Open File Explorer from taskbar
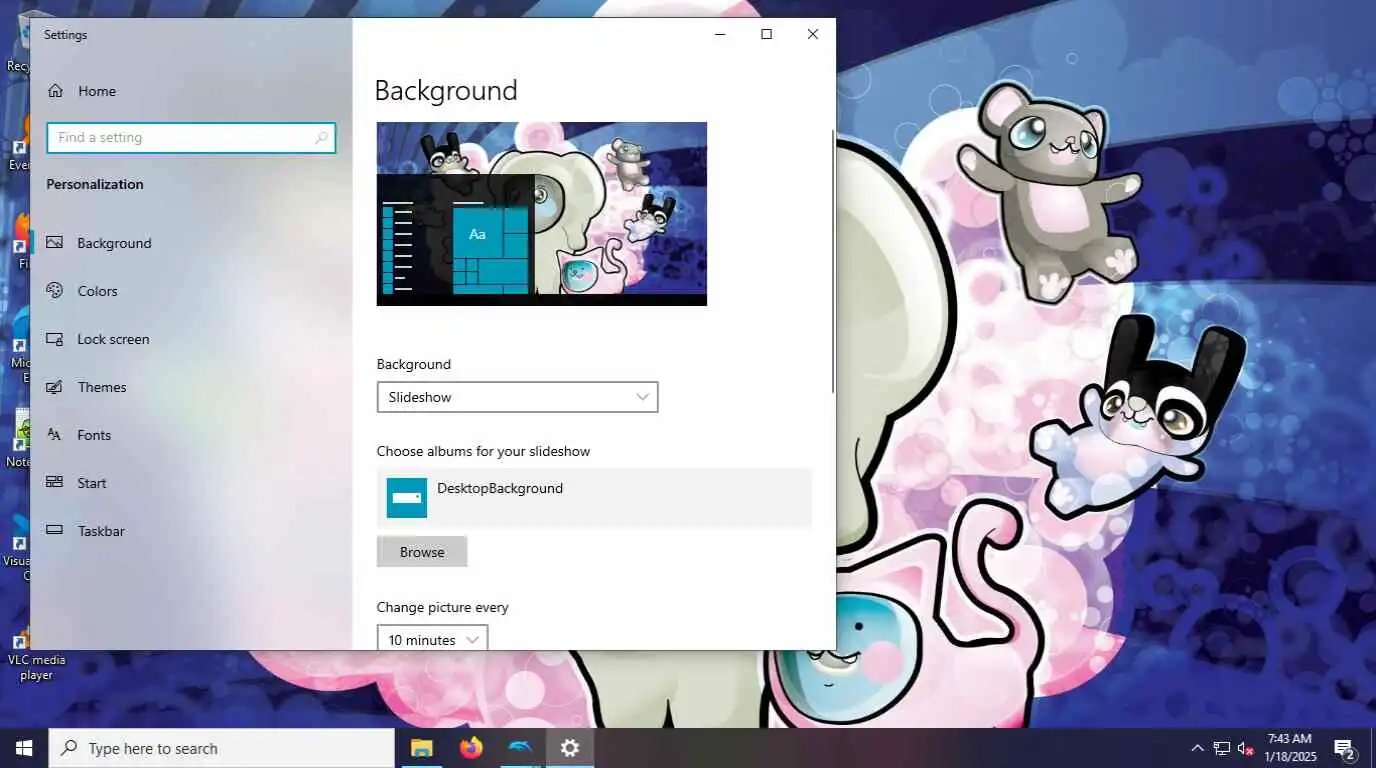Viewport: 1376px width, 768px height. coord(422,748)
